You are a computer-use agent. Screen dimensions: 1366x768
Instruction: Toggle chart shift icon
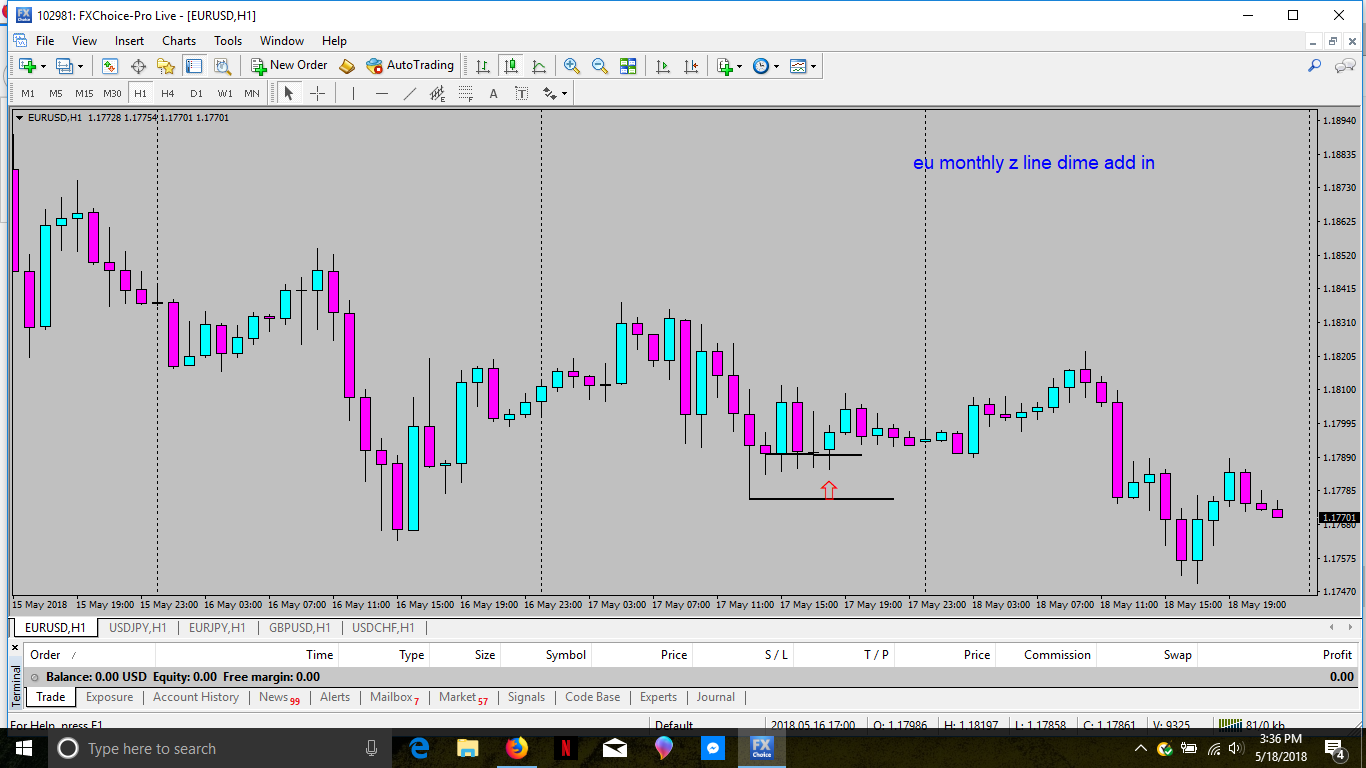691,66
